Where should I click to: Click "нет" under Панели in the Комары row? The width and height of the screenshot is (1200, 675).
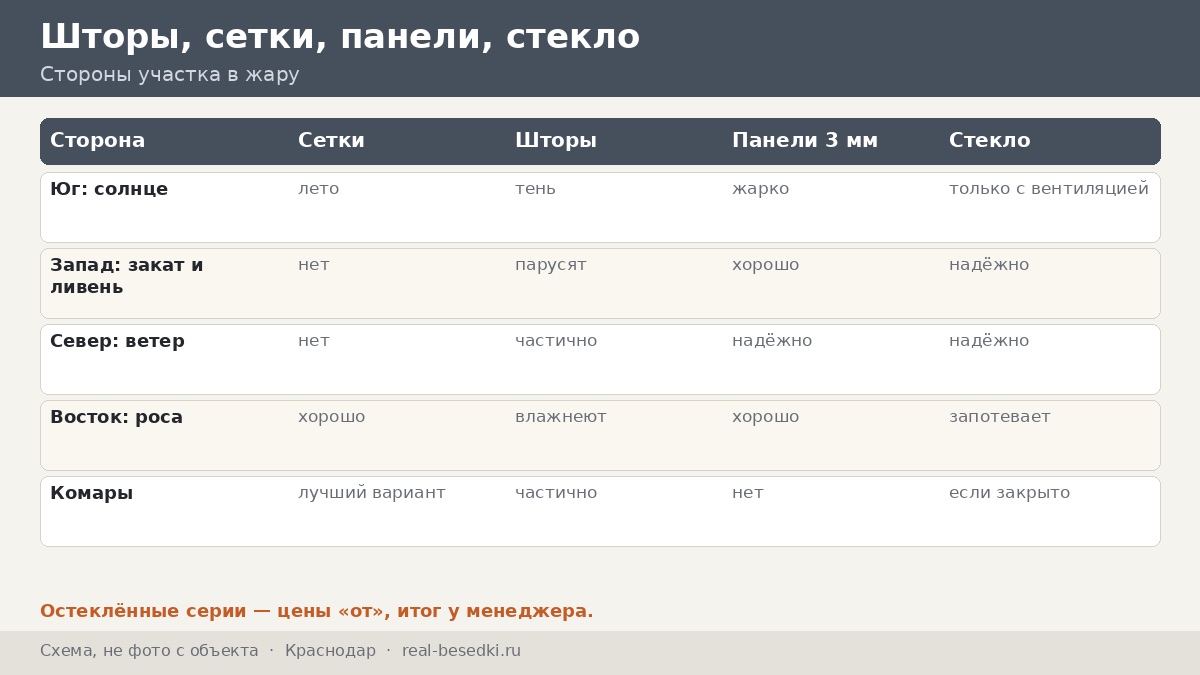[x=748, y=493]
